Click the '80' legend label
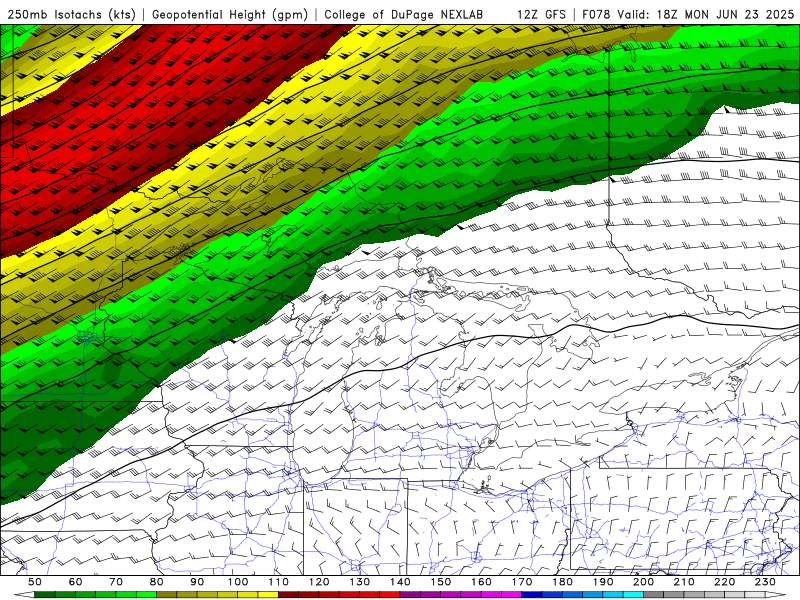Screen dimensions: 800x600 [x=157, y=582]
